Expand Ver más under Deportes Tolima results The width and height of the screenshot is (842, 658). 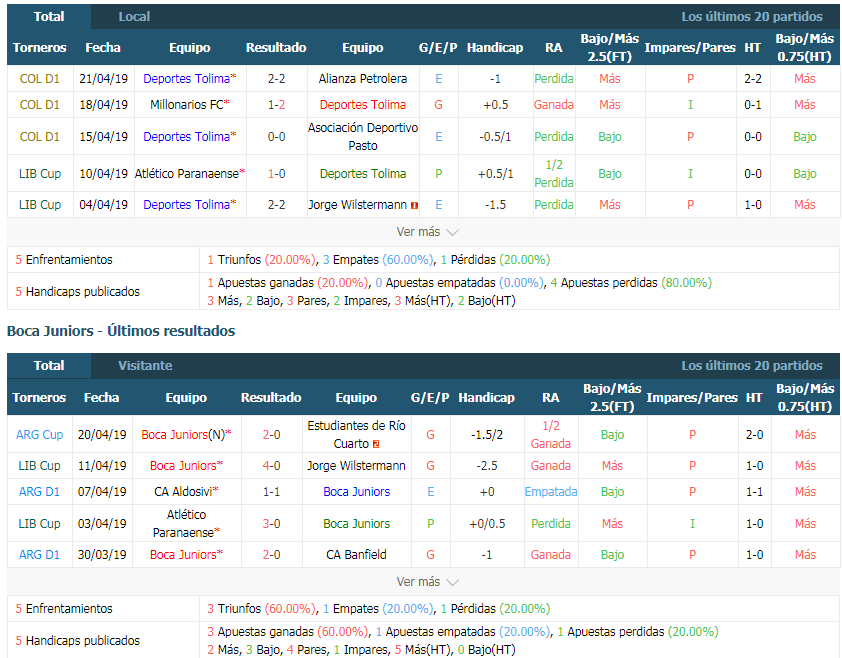427,232
